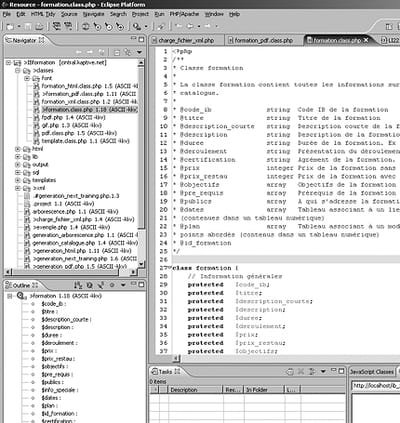Expand the lib folder
400x423 pixels.
tap(17, 157)
